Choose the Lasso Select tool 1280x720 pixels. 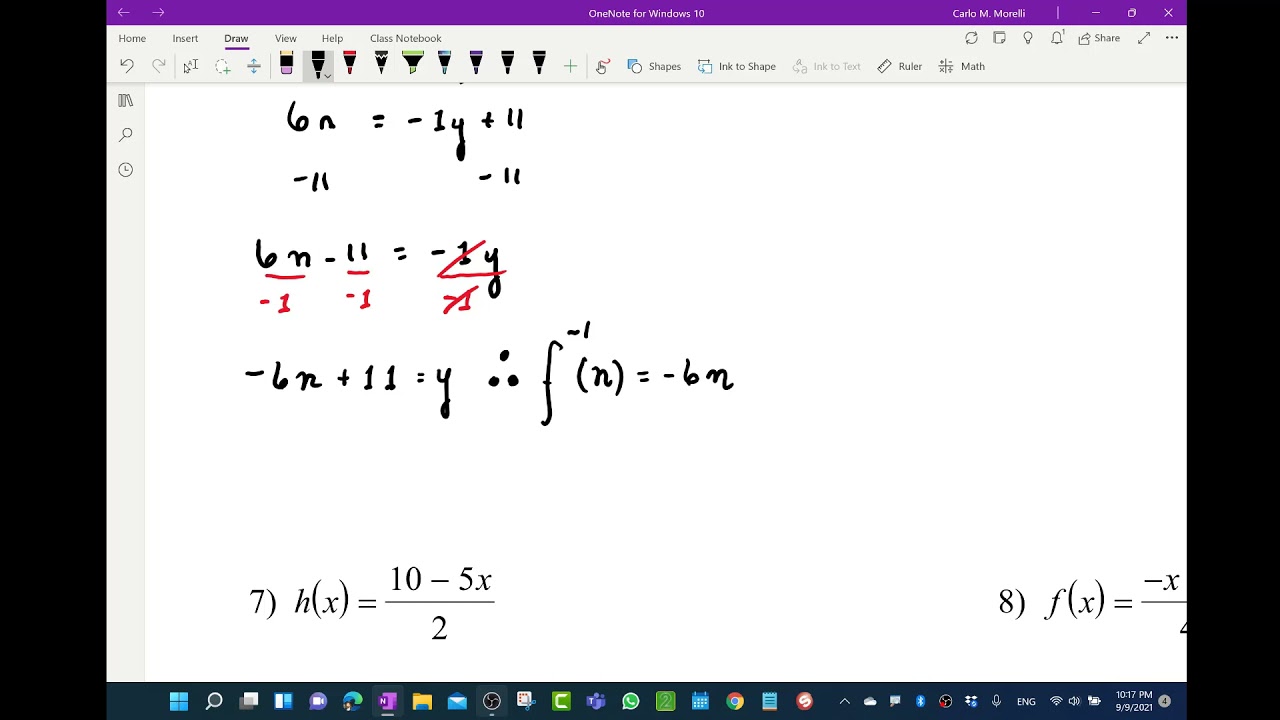(x=222, y=66)
